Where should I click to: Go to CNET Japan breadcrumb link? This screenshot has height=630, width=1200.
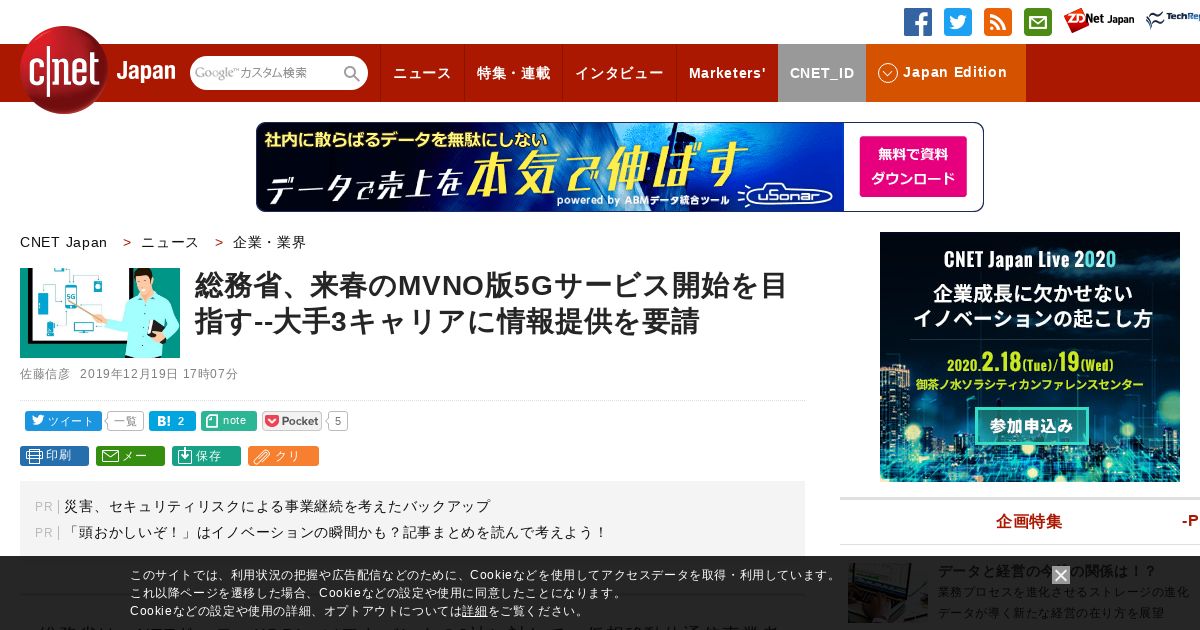tap(63, 242)
